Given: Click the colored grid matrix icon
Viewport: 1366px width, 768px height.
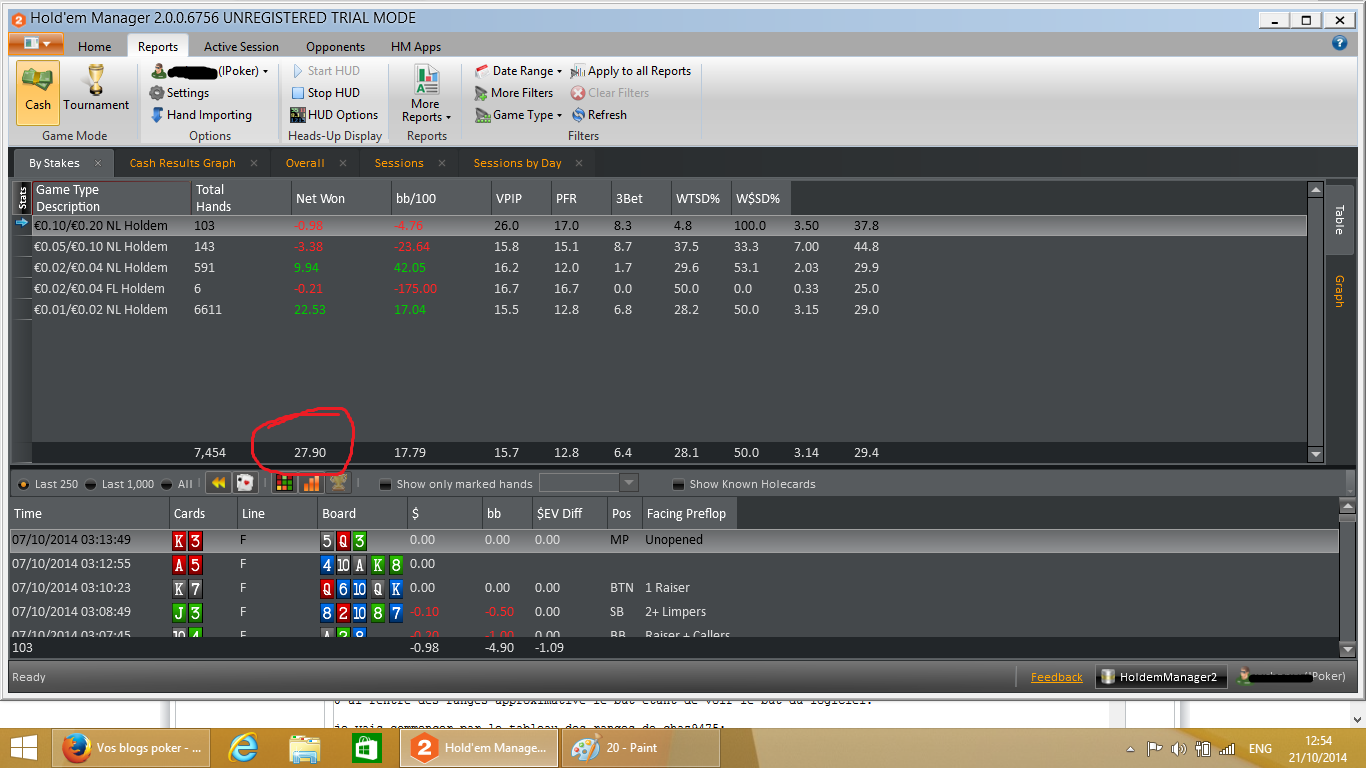Looking at the screenshot, I should (x=285, y=483).
